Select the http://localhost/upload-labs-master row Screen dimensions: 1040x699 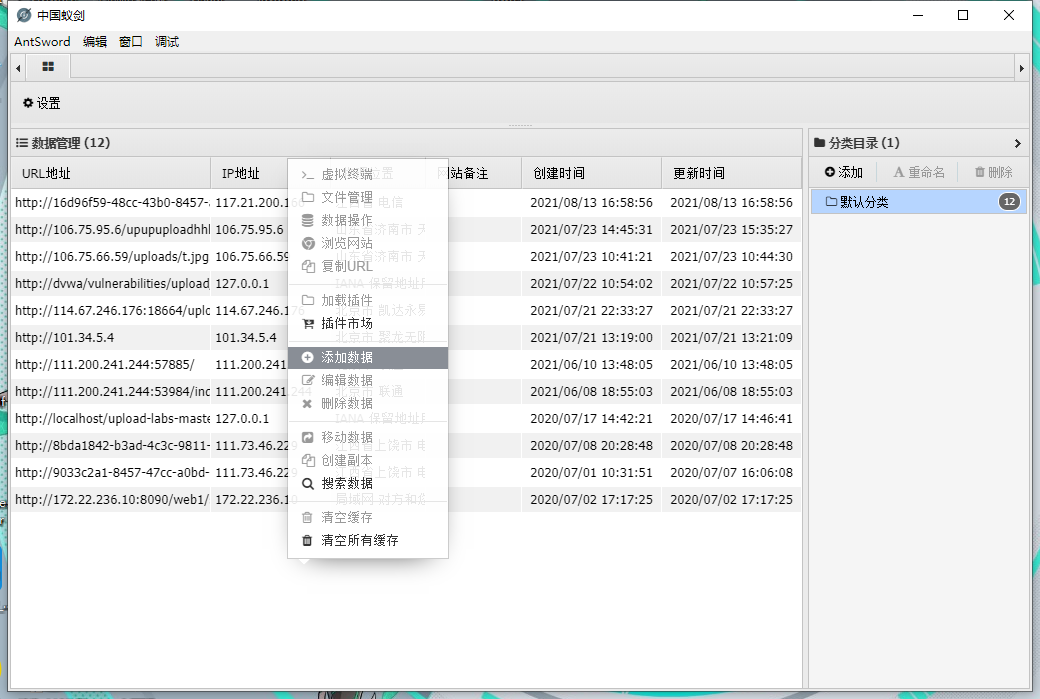click(406, 418)
